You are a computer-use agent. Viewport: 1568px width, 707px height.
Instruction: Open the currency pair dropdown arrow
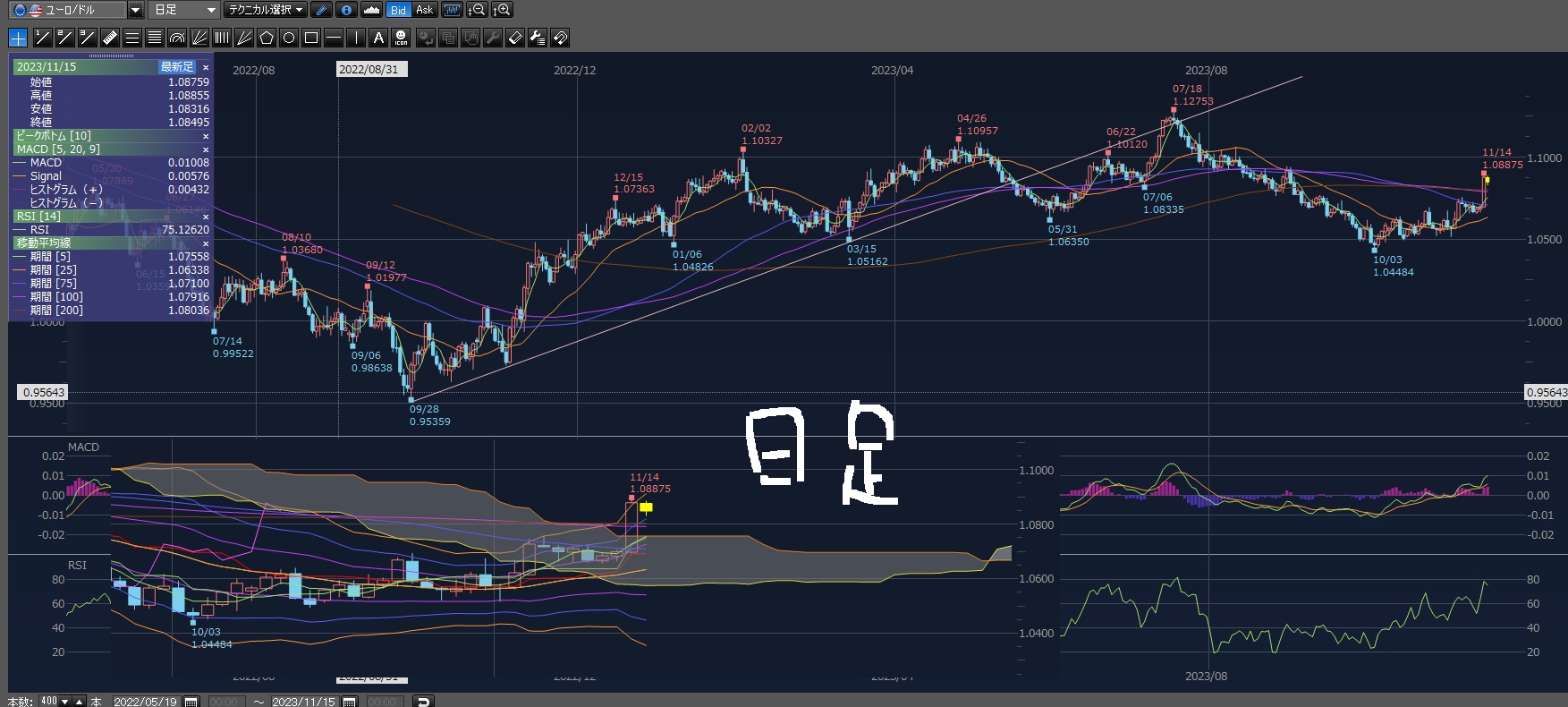[135, 10]
